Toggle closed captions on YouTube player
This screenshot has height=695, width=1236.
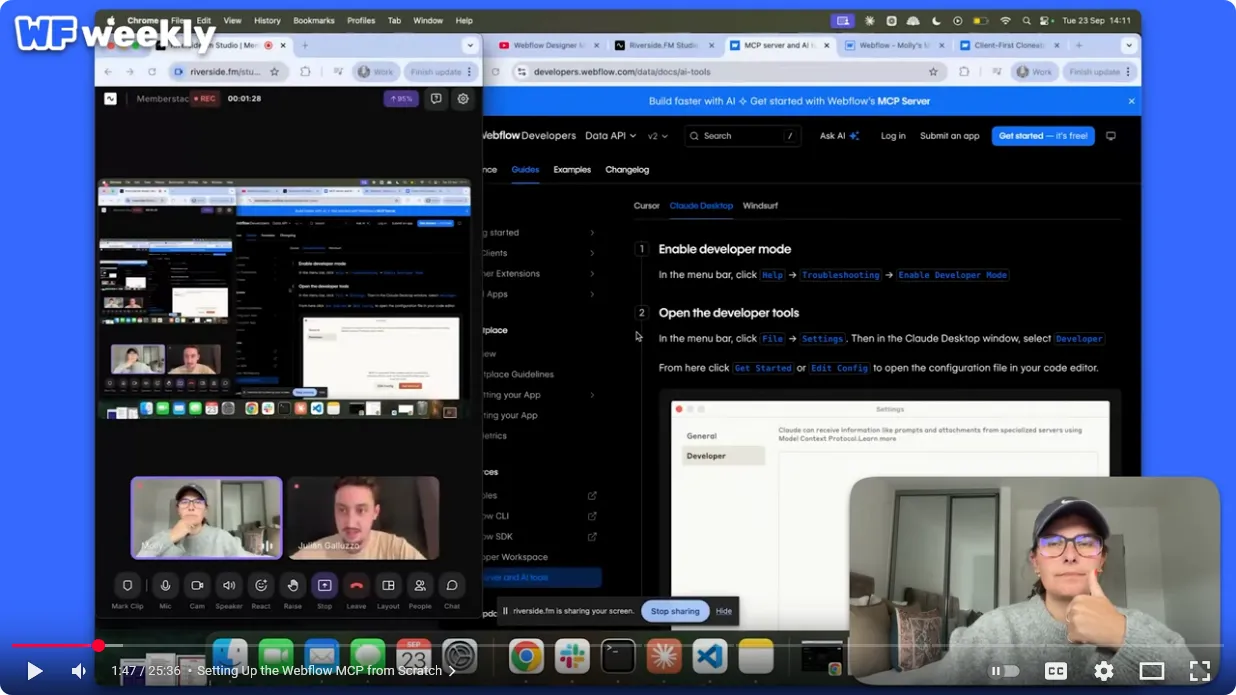(x=1056, y=671)
